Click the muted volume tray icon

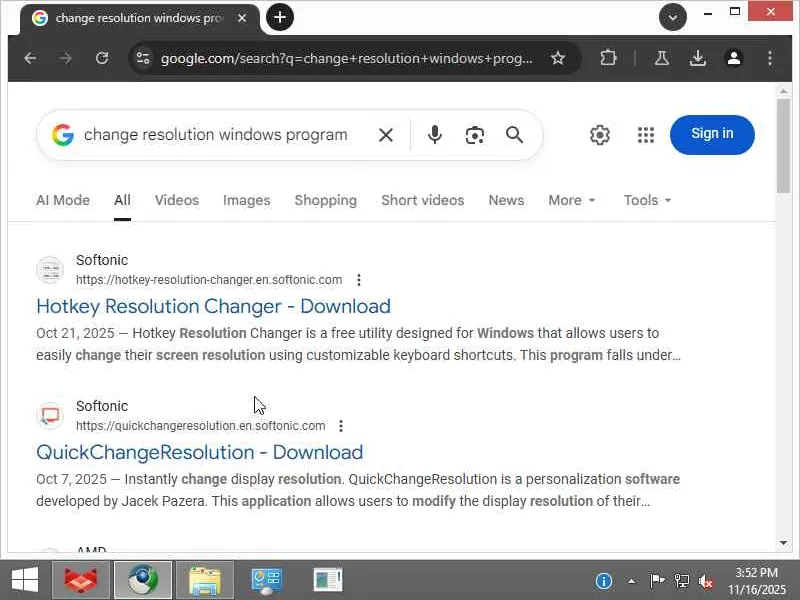click(706, 581)
